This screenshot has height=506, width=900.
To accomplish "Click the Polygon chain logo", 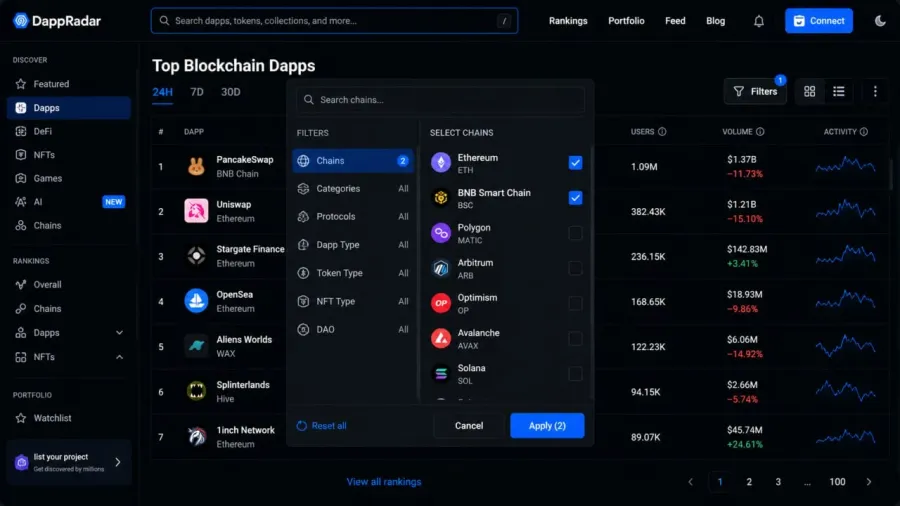I will tap(441, 233).
